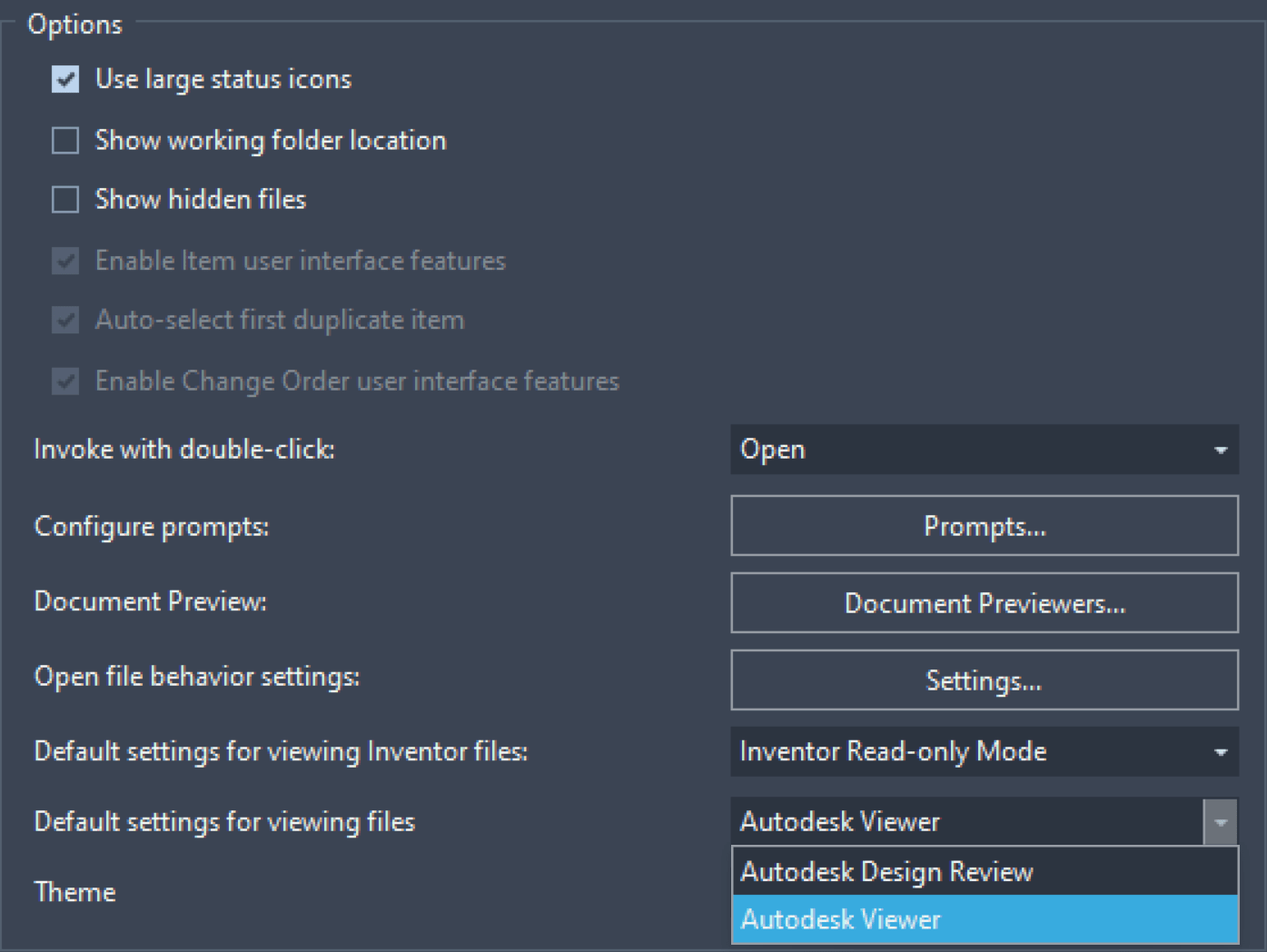Open file behavior Settings... button
The width and height of the screenshot is (1267, 952).
pyautogui.click(x=985, y=680)
